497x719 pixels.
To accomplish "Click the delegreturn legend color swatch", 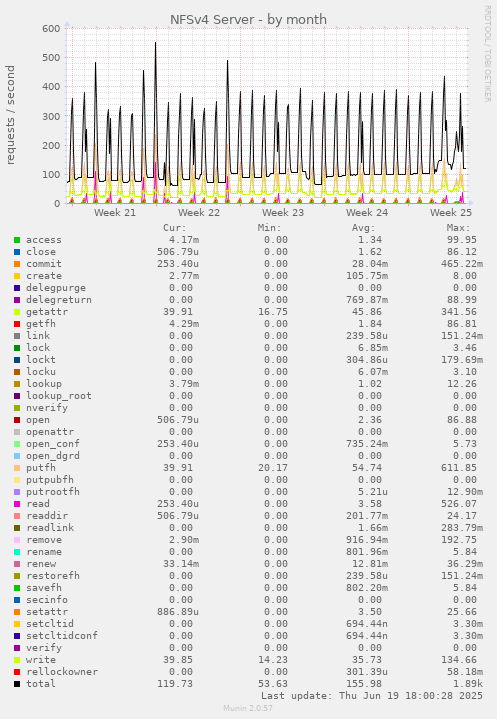I will [x=17, y=300].
